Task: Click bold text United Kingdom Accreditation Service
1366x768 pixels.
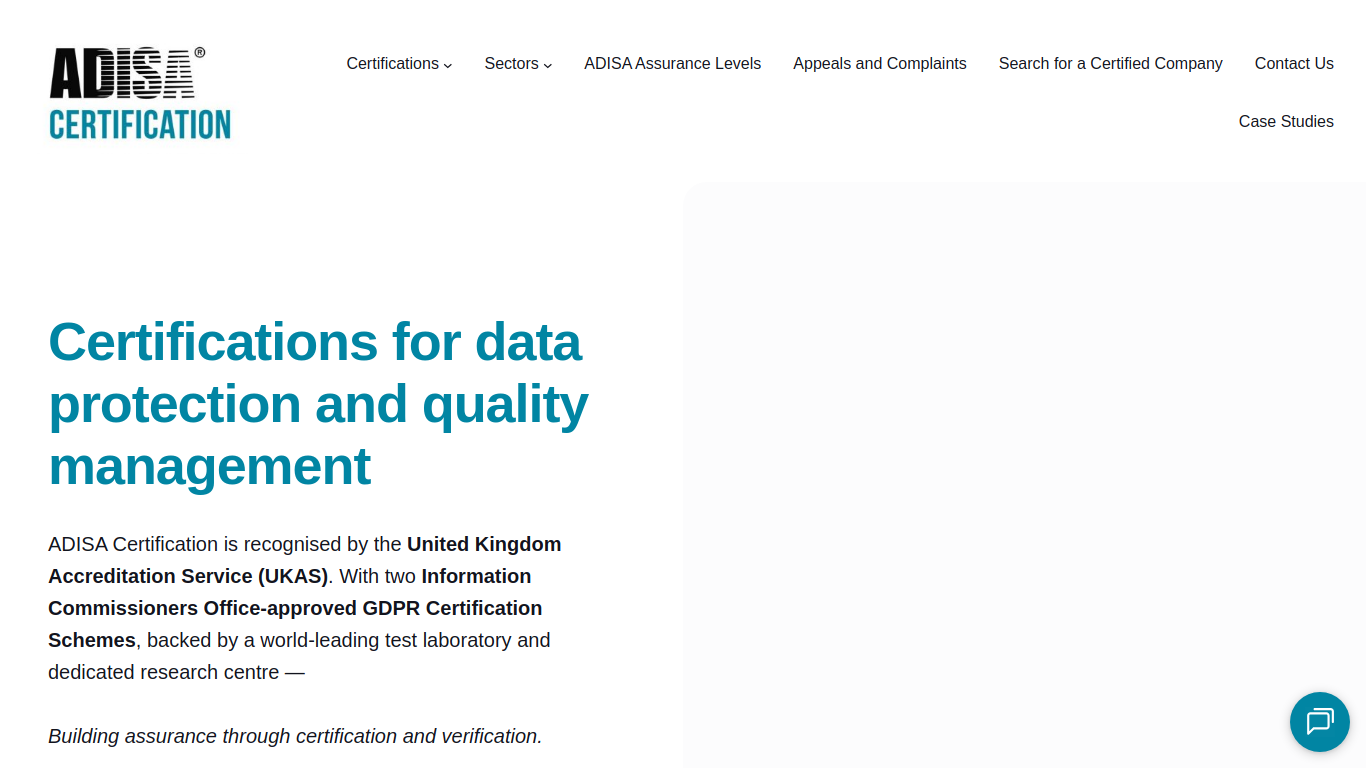Action: (305, 560)
